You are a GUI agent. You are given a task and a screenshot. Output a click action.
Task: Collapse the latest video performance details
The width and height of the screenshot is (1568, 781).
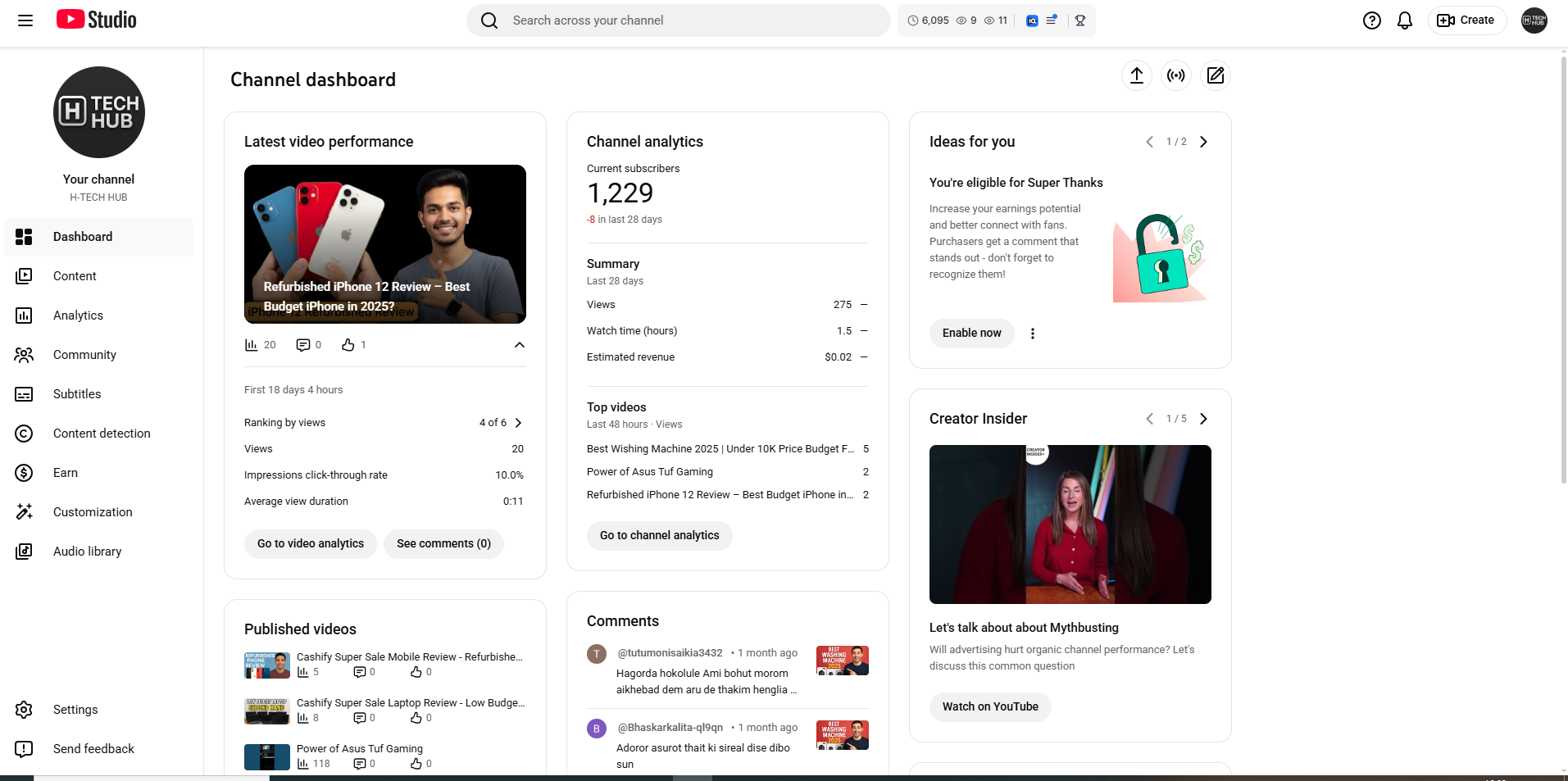519,345
